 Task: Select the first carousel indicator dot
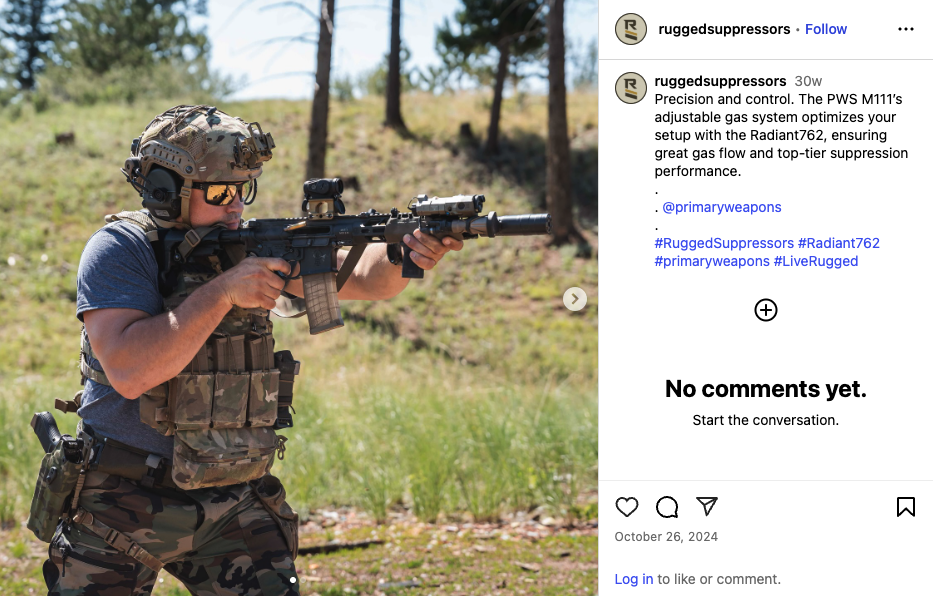click(x=293, y=580)
